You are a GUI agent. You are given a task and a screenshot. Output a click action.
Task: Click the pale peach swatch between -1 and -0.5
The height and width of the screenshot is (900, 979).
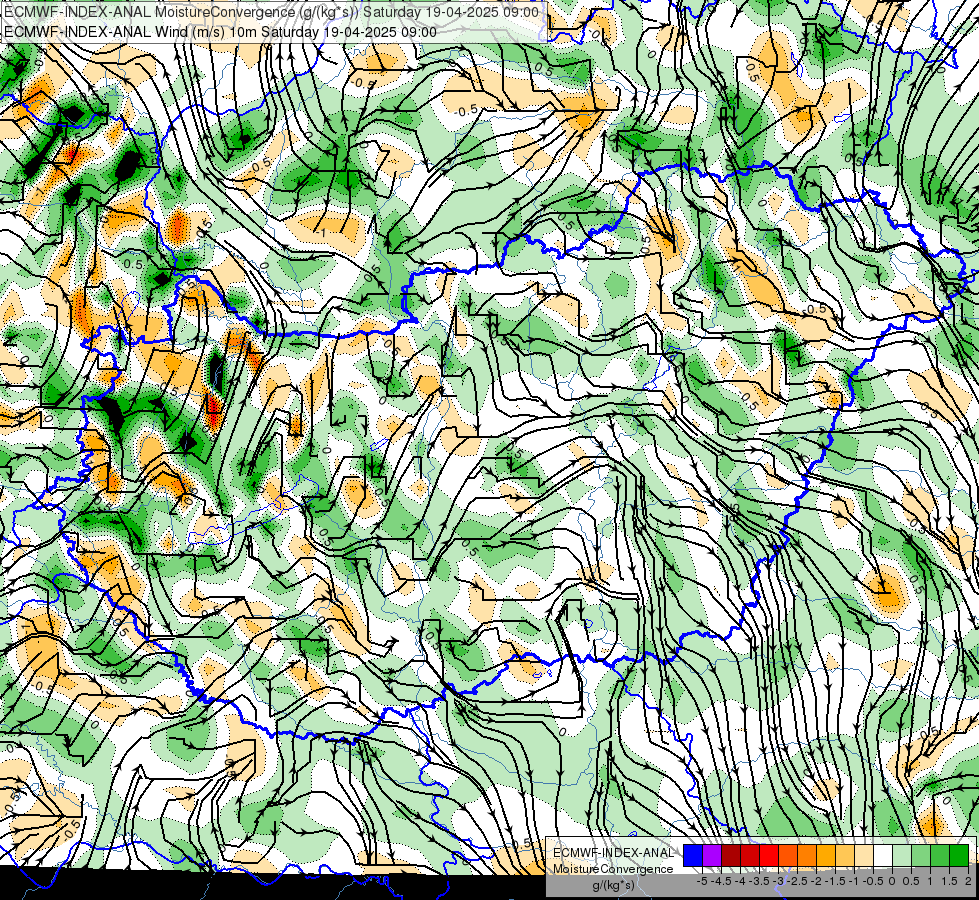(864, 856)
